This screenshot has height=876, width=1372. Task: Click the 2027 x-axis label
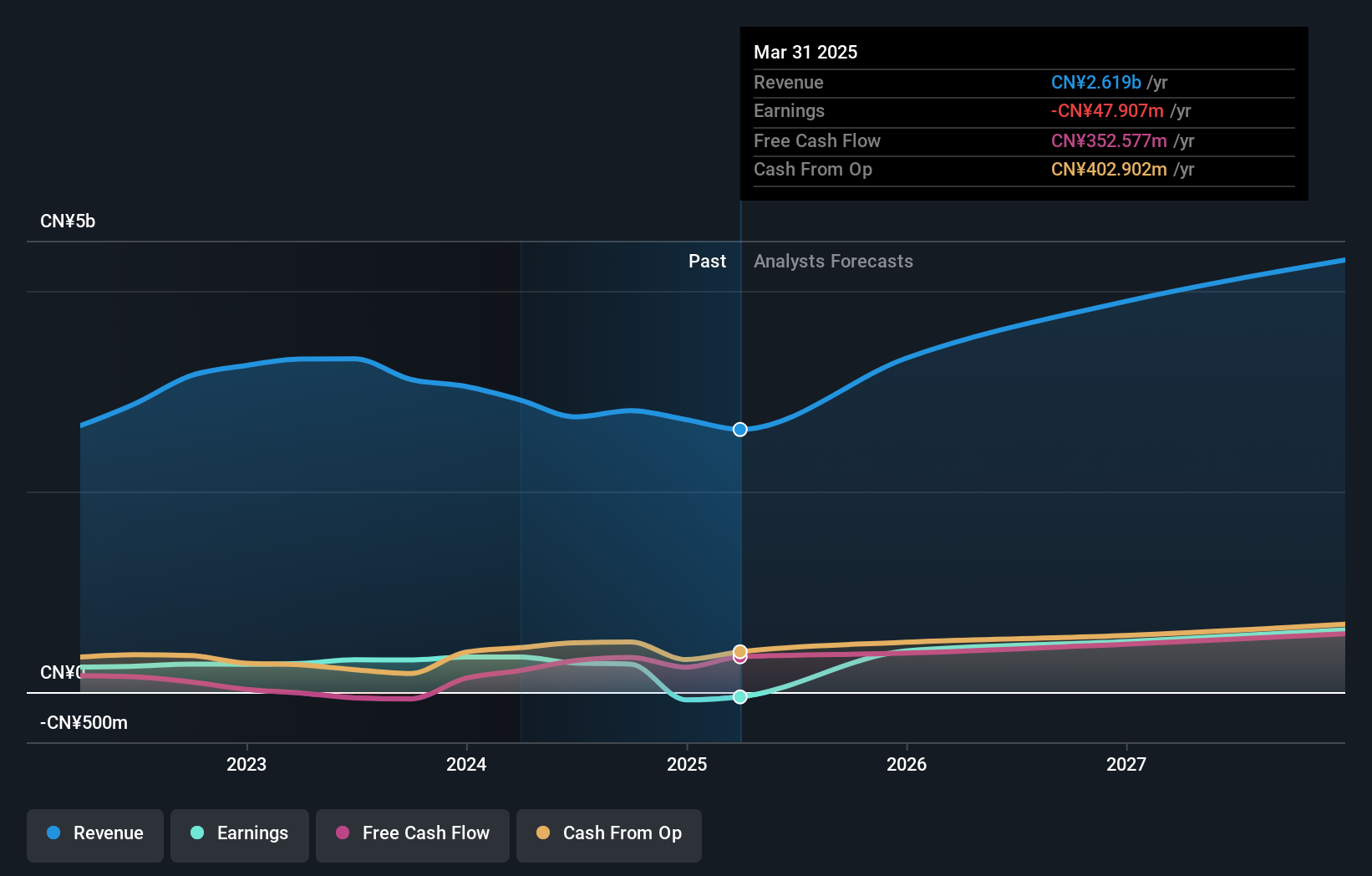click(x=1126, y=765)
